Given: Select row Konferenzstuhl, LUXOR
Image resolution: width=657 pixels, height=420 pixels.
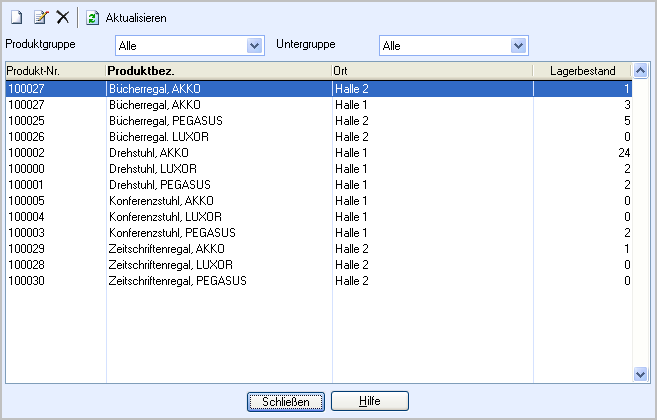Looking at the screenshot, I should [x=319, y=217].
